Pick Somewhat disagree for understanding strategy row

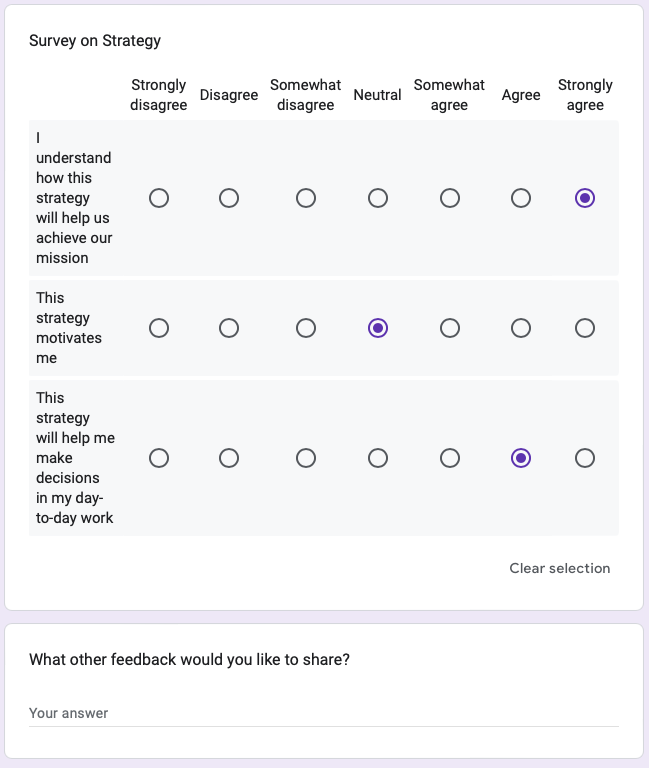point(306,198)
